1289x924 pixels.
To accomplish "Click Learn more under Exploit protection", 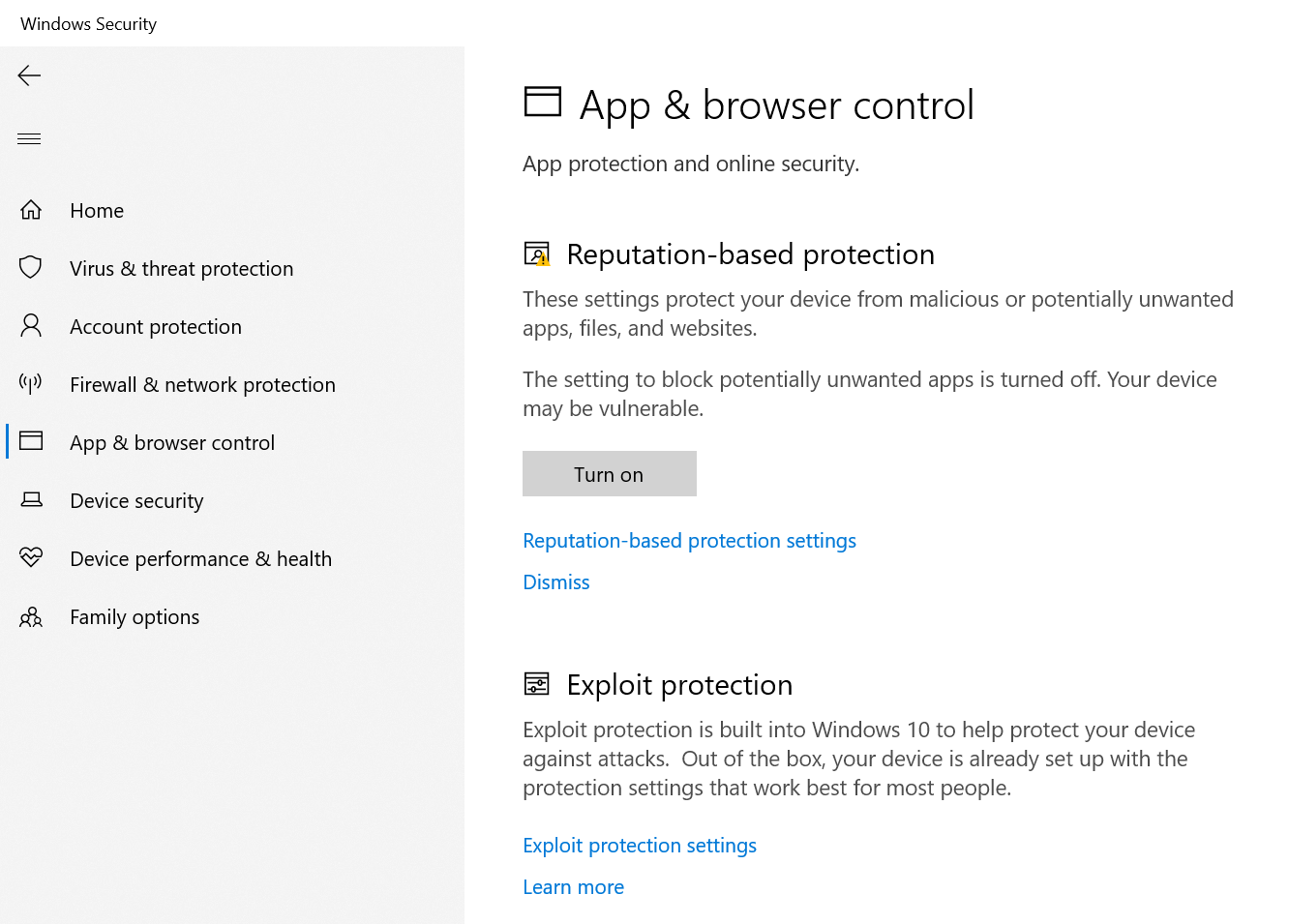I will point(573,886).
